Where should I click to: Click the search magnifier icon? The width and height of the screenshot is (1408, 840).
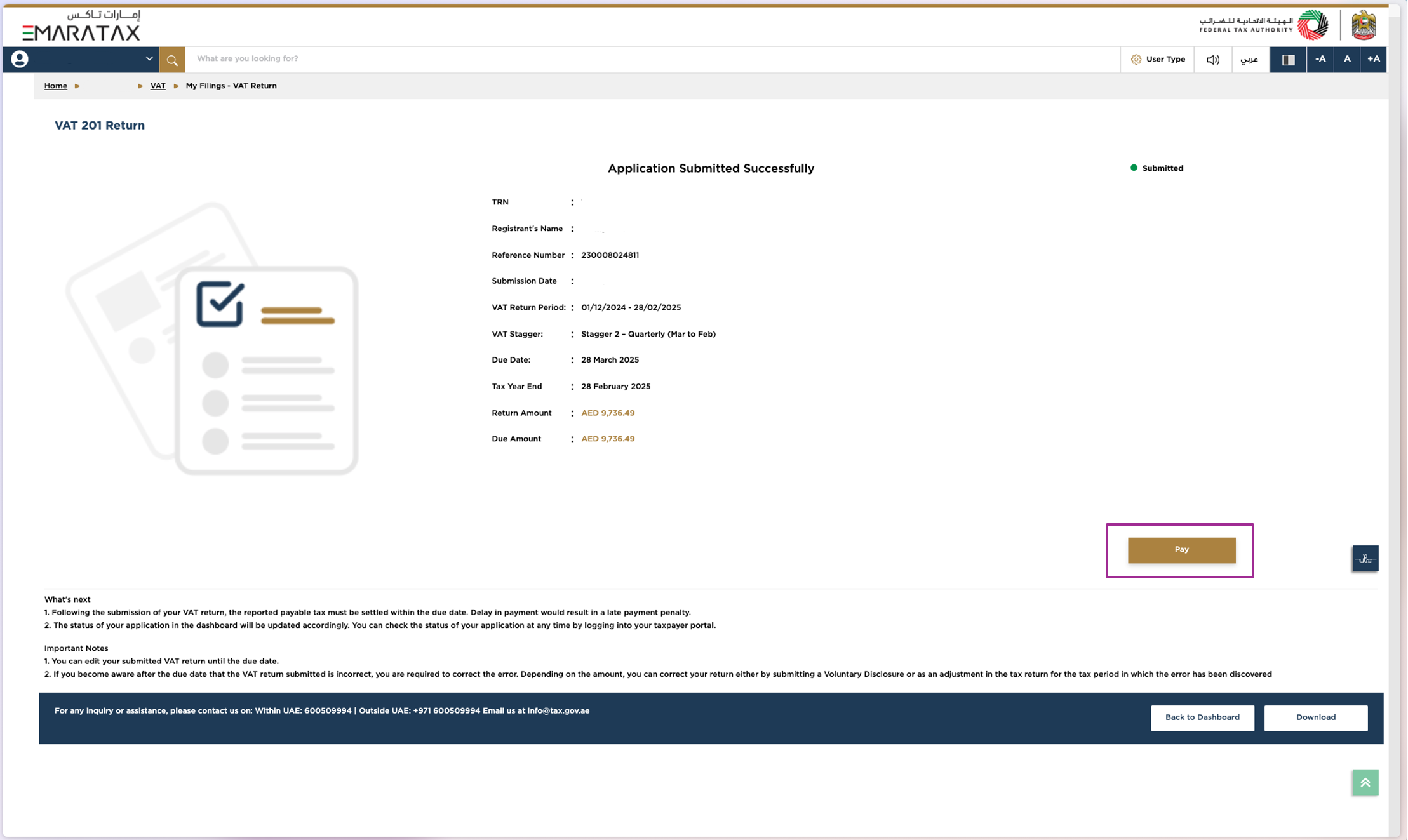(172, 60)
